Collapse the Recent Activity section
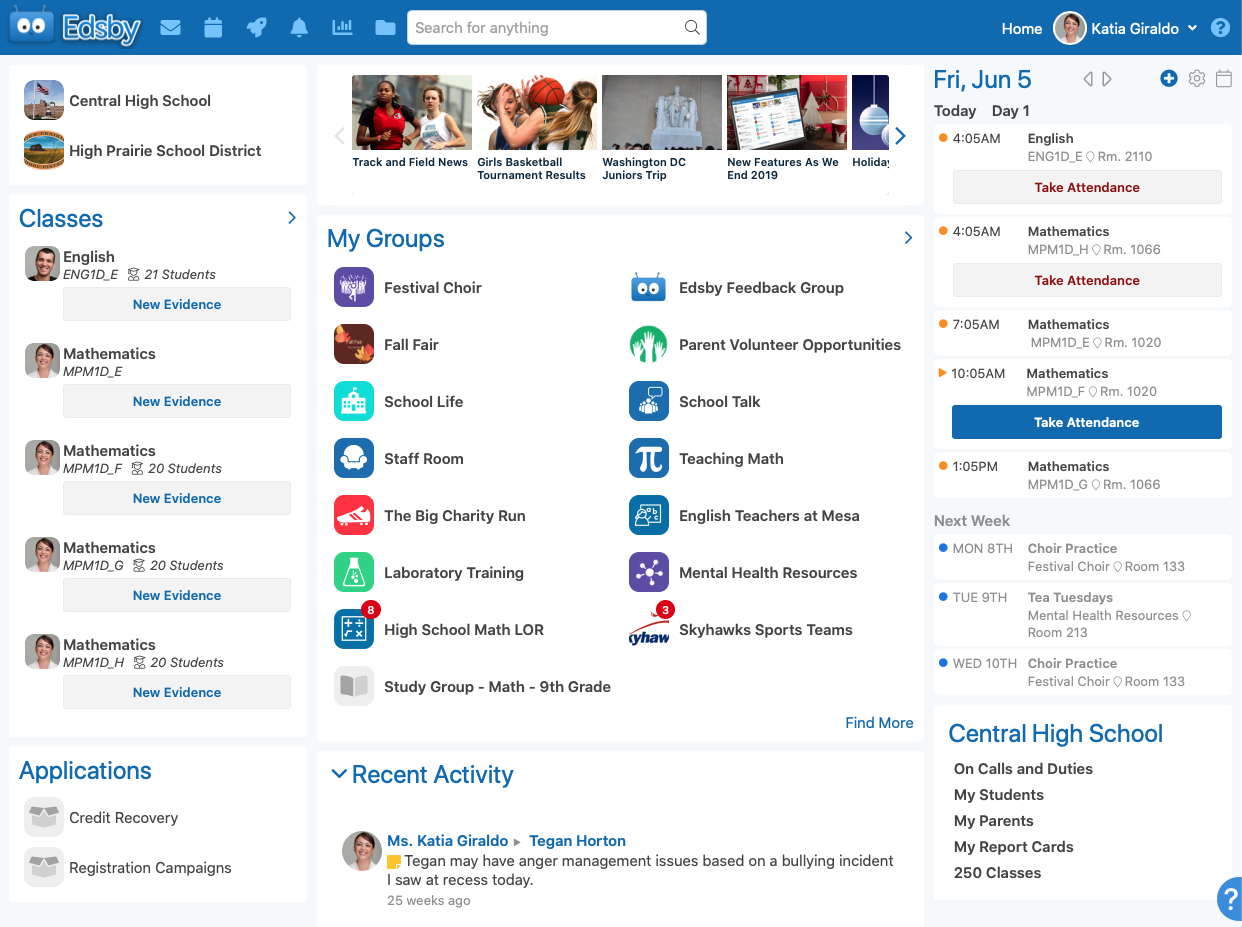This screenshot has height=927, width=1242. pyautogui.click(x=339, y=774)
